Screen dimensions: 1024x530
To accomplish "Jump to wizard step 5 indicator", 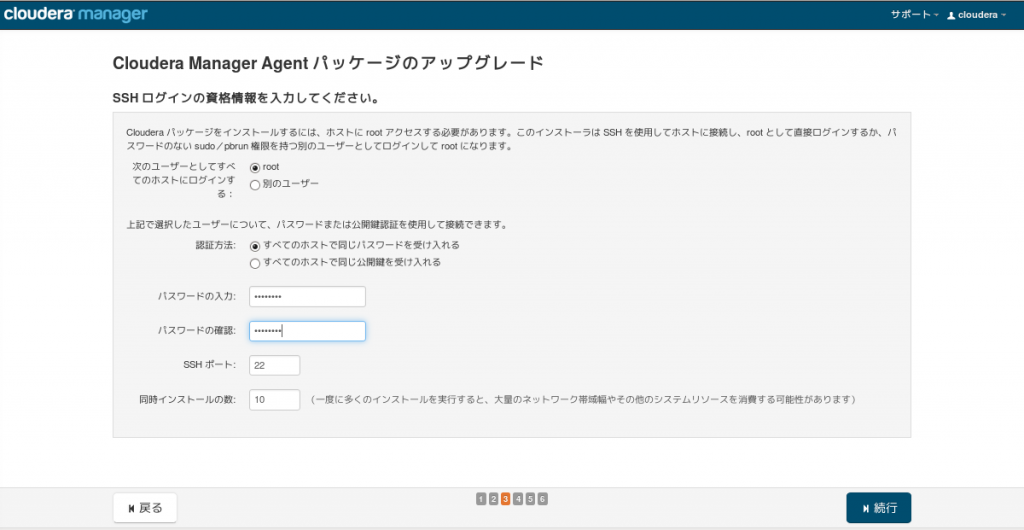I will [x=530, y=499].
